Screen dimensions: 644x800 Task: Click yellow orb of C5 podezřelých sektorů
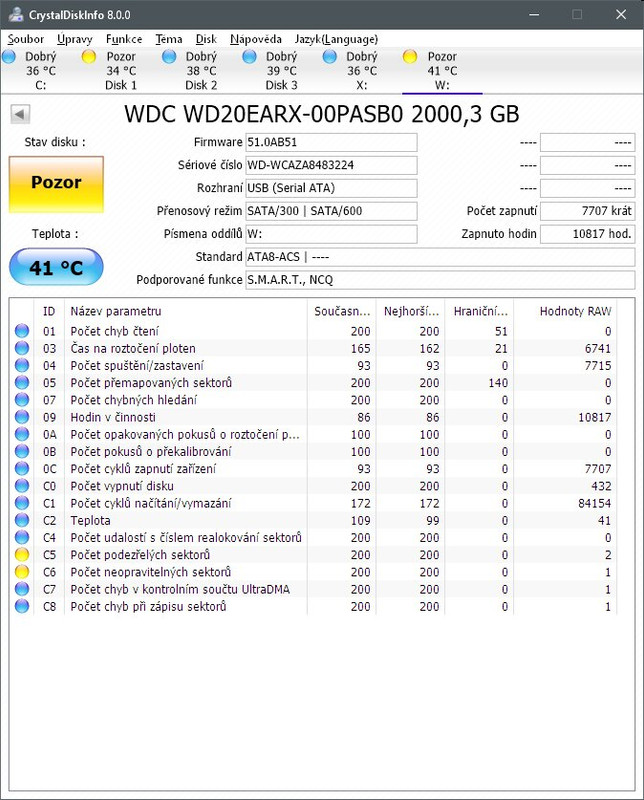coord(22,555)
